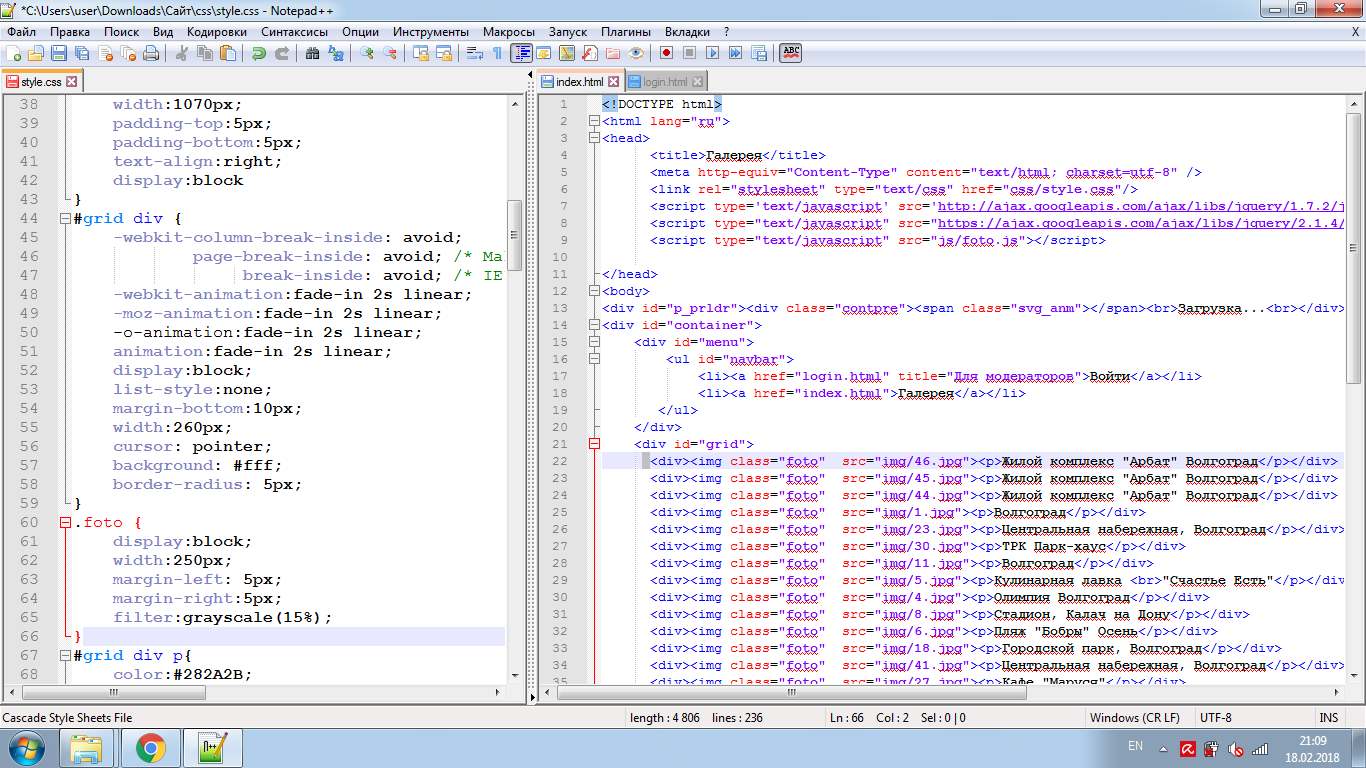The width and height of the screenshot is (1366, 768).
Task: Click the Zoom In magnifier icon
Action: coord(366,53)
